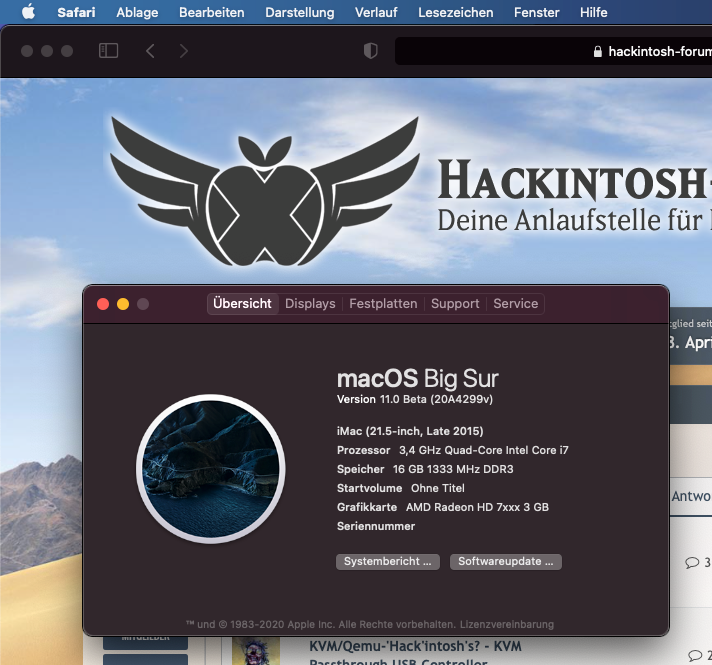Open the Softwareupdate button
This screenshot has width=712, height=665.
[x=506, y=561]
